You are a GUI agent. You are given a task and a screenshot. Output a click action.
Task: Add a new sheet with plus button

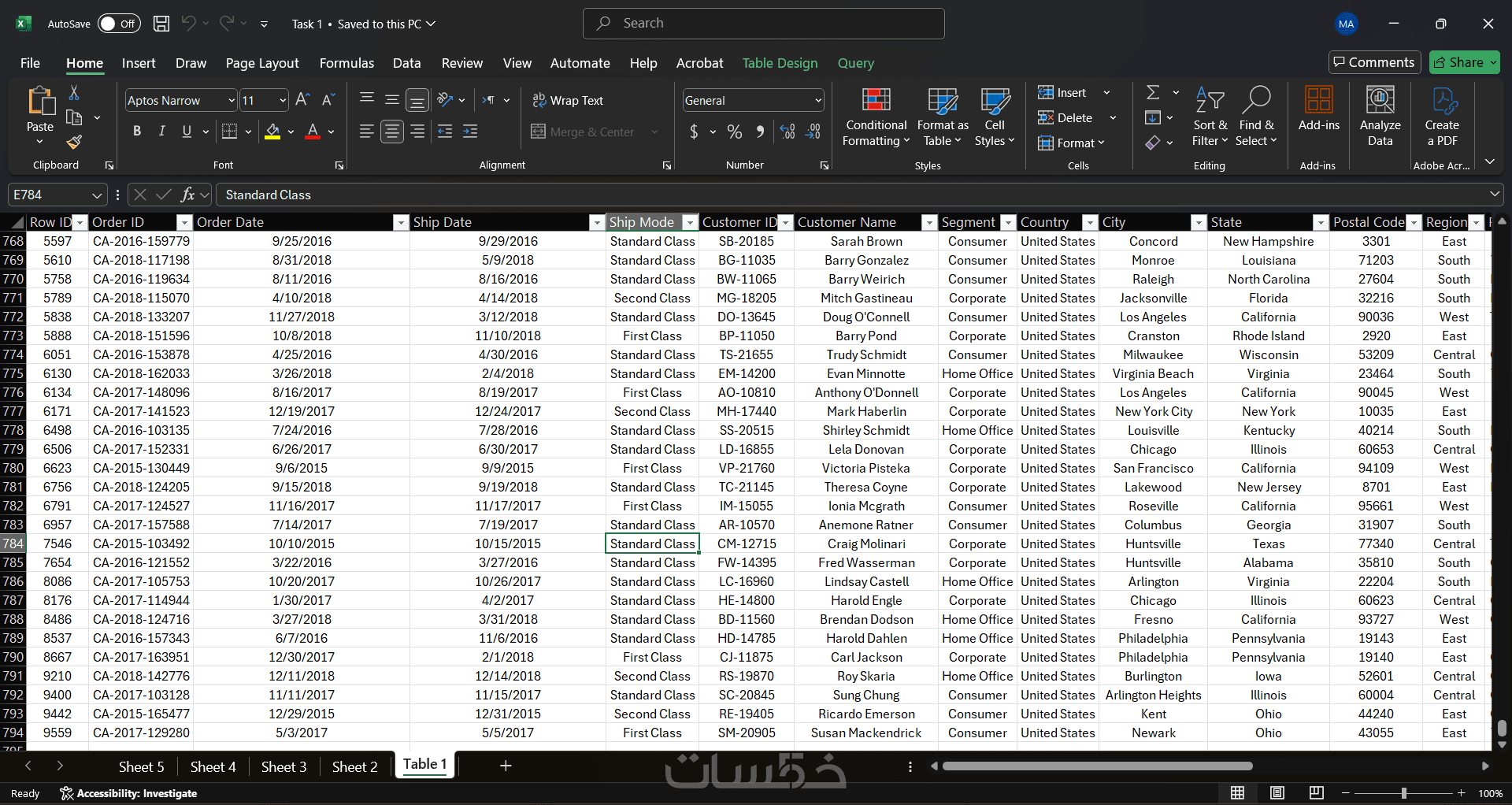point(506,766)
